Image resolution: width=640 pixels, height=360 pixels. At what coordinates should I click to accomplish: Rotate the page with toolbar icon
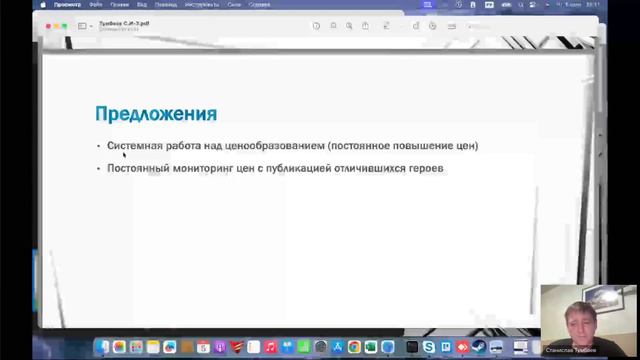click(x=416, y=26)
